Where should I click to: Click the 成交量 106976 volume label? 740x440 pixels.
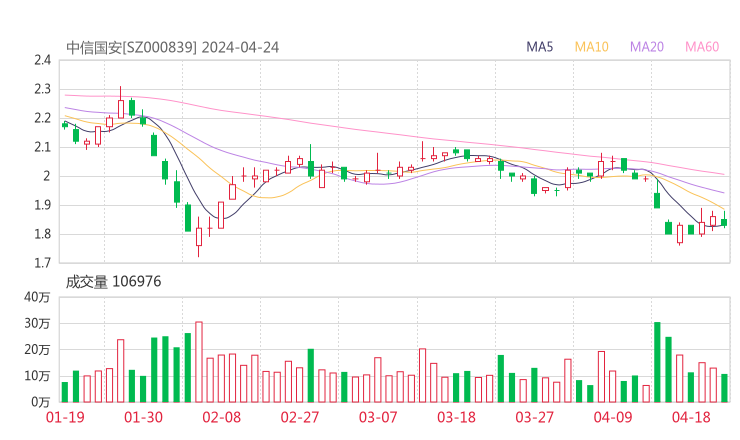(113, 282)
